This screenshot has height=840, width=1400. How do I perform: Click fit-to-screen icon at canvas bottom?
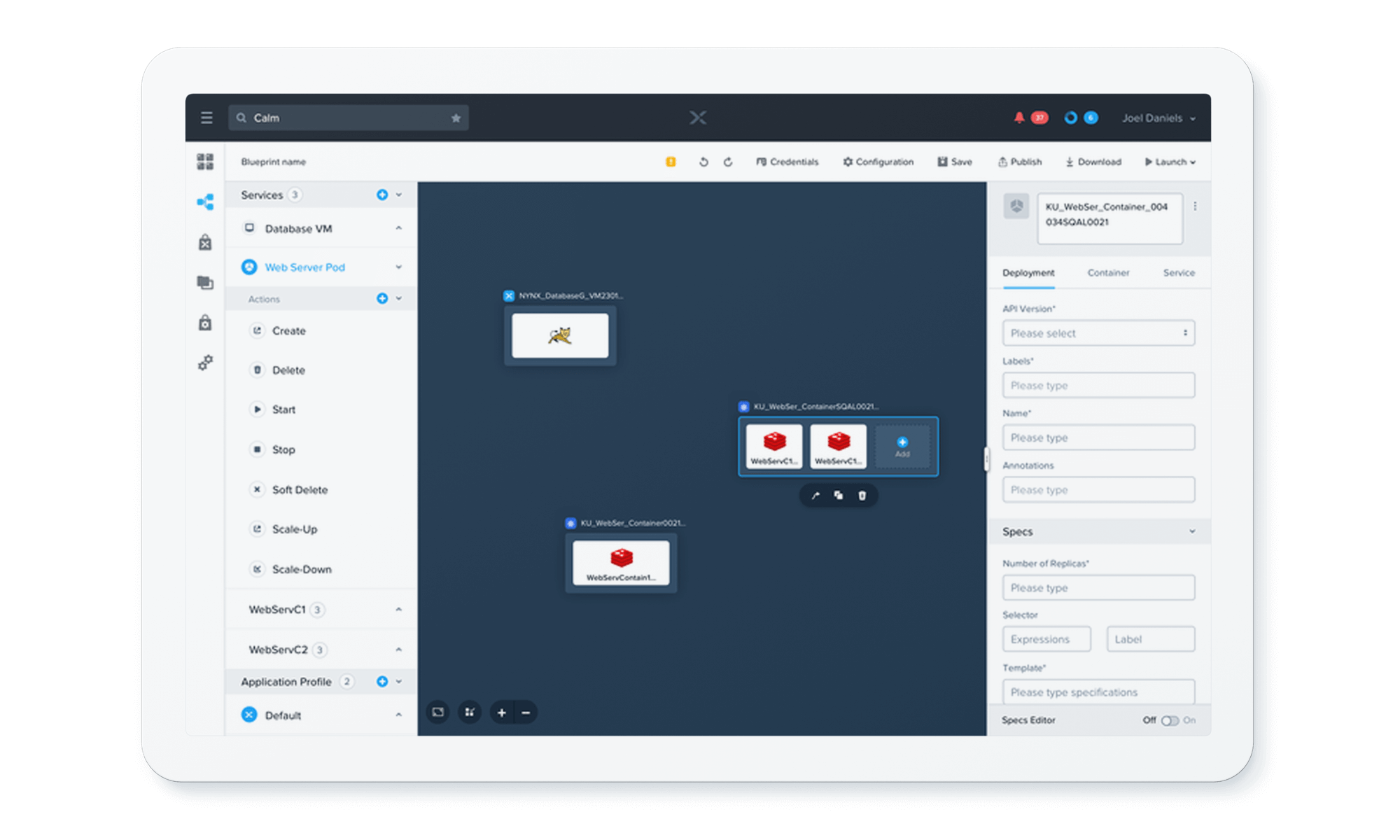click(x=438, y=713)
